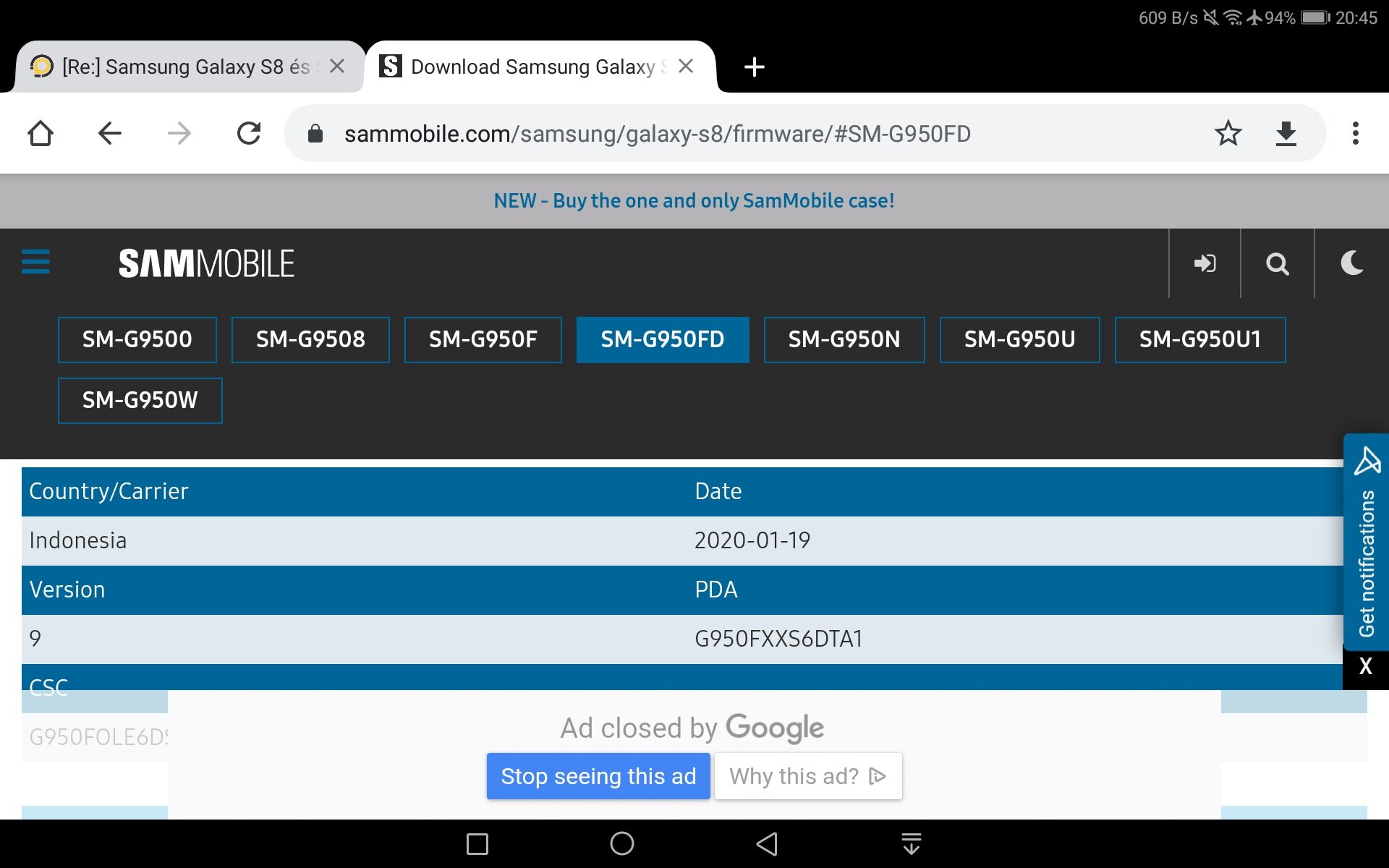Open the SamMobile case banner link
The height and width of the screenshot is (868, 1389).
[x=694, y=200]
